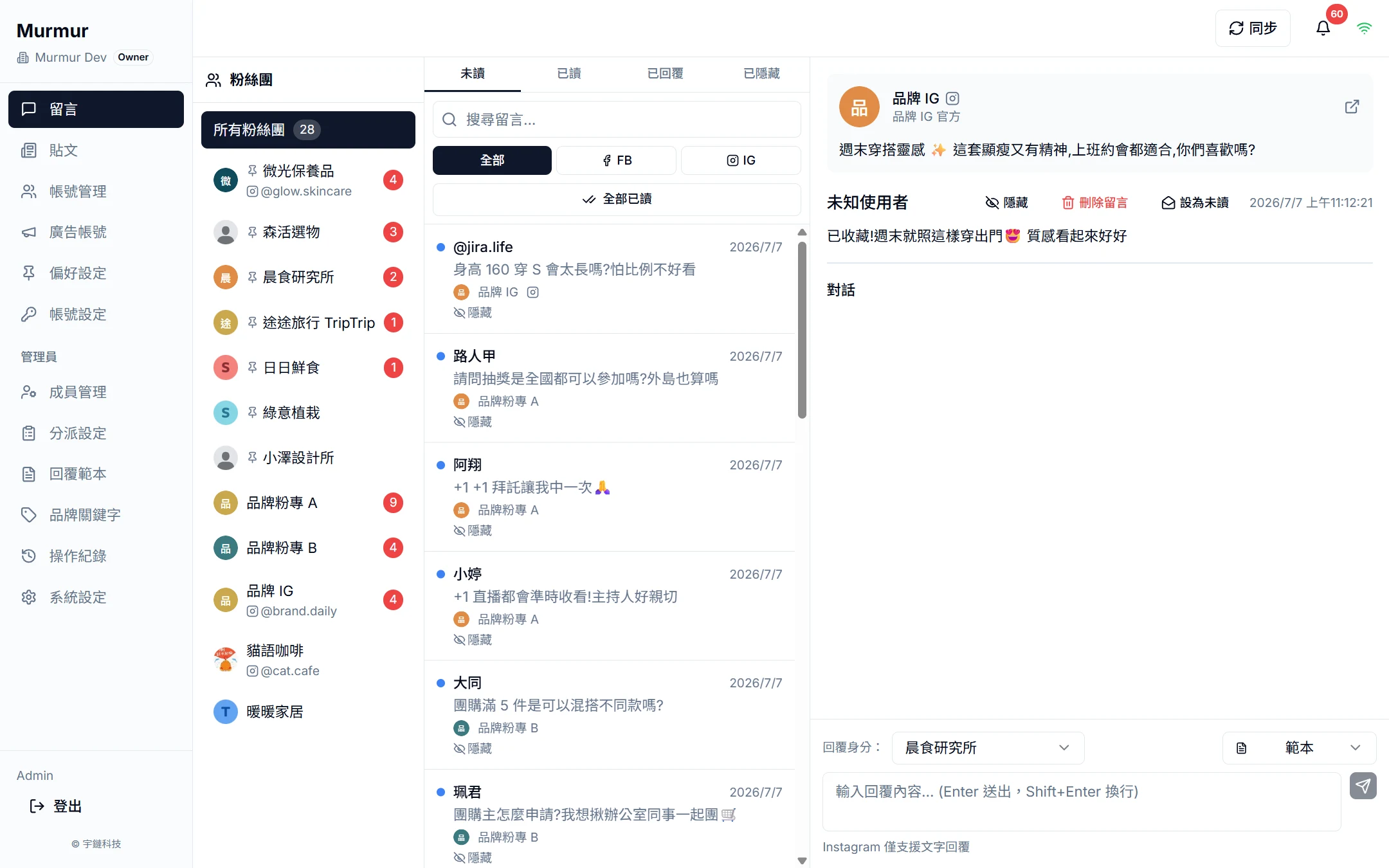The width and height of the screenshot is (1389, 868).
Task: Hide the 路人甲 comment
Action: tap(473, 422)
